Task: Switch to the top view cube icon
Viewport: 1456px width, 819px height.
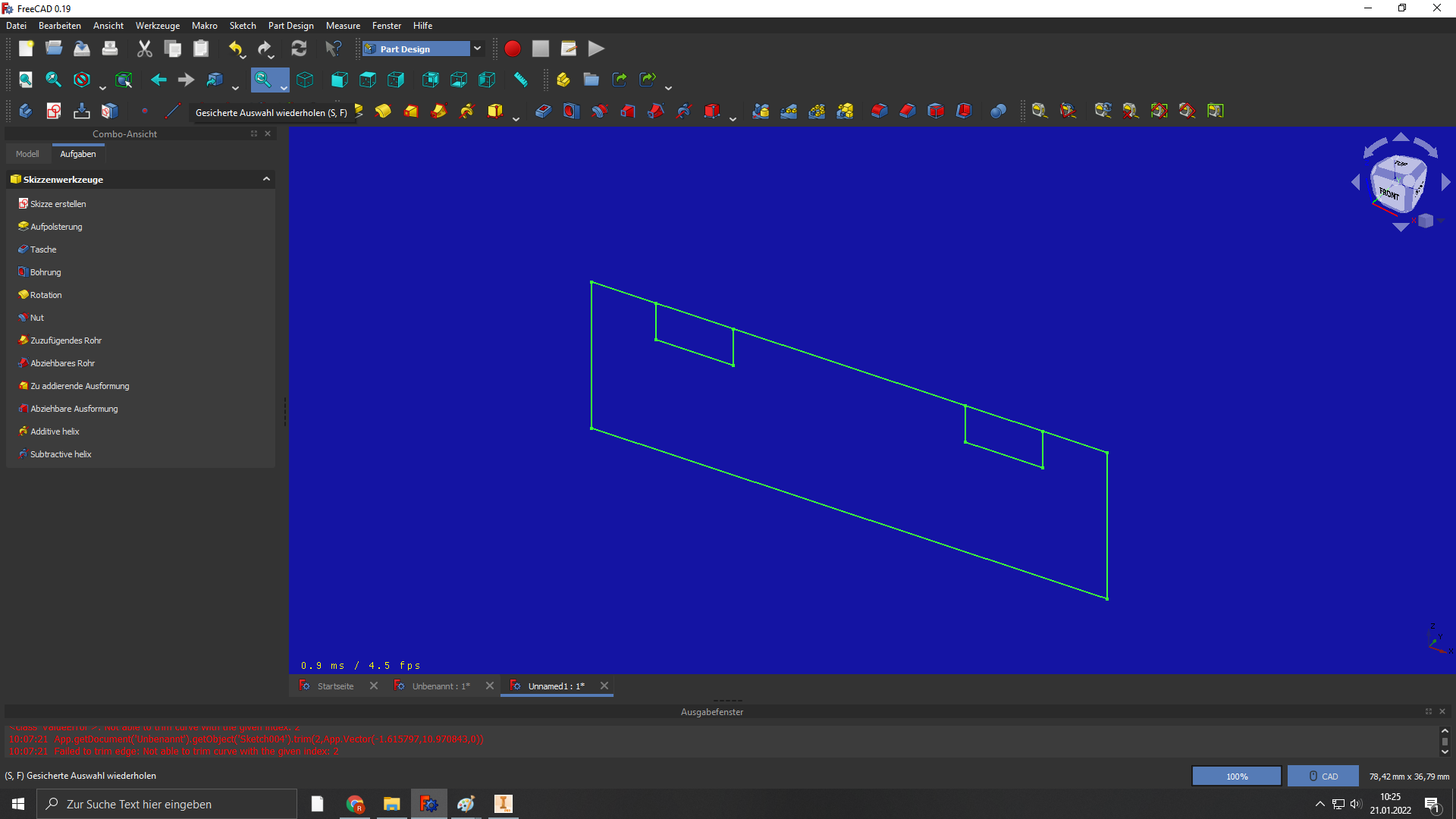Action: coord(368,80)
